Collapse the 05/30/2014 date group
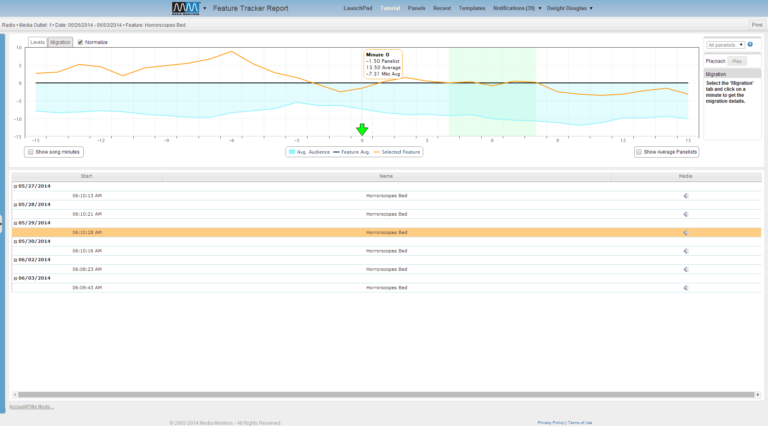The height and width of the screenshot is (426, 768). 15,241
